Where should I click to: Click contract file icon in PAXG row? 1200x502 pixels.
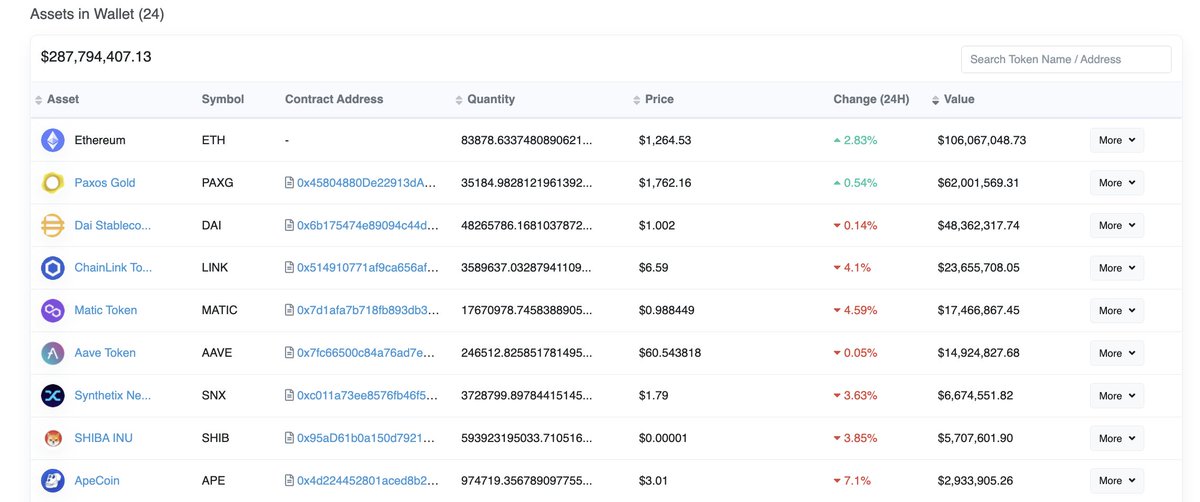click(x=290, y=183)
